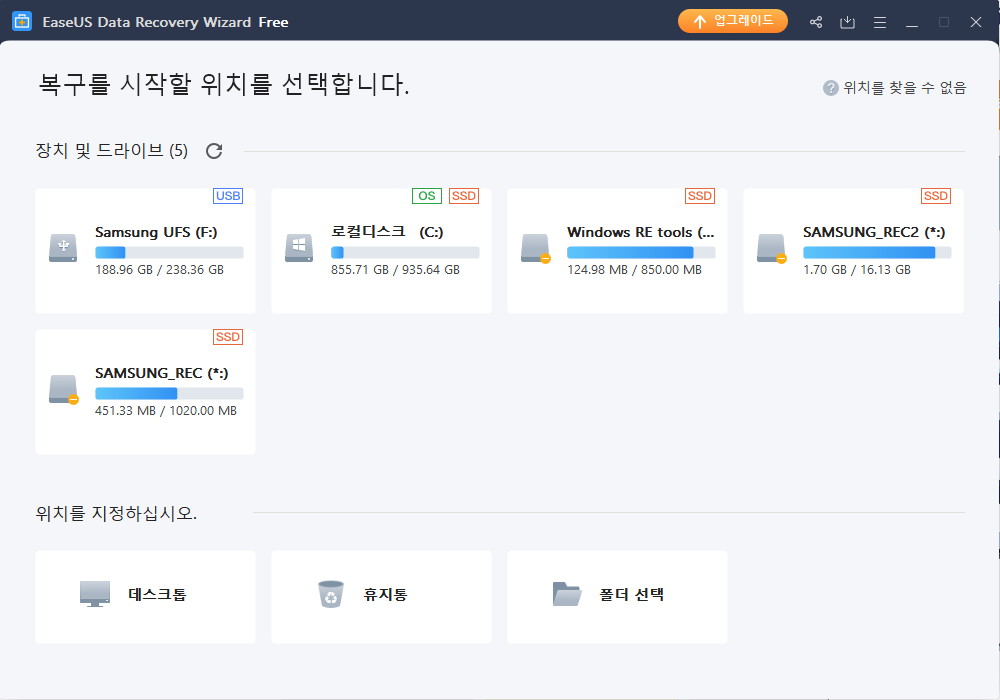This screenshot has width=1000, height=700.
Task: Click the USB tag on Samsung UFS
Action: point(228,196)
